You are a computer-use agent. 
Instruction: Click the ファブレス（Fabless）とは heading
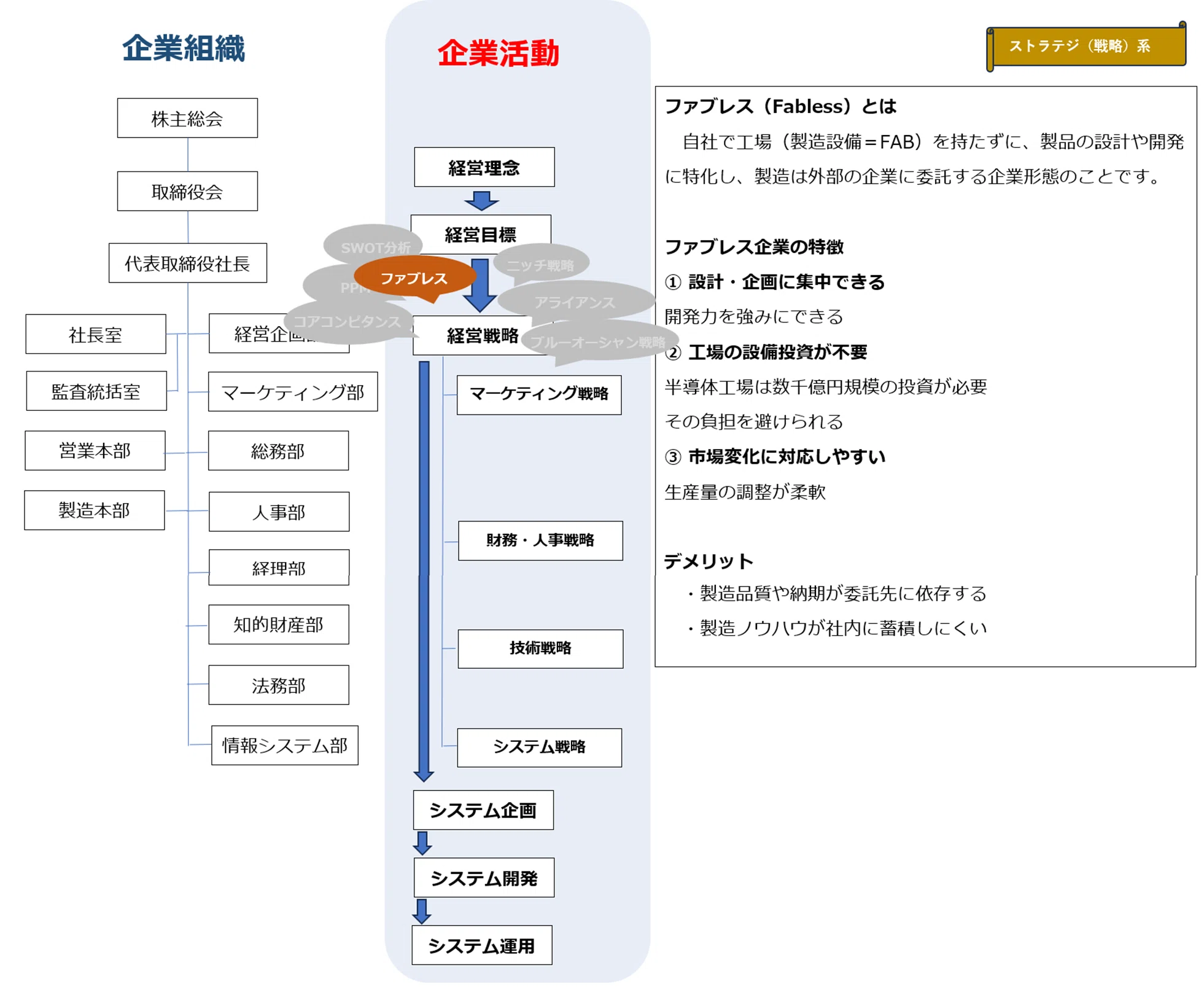780,106
